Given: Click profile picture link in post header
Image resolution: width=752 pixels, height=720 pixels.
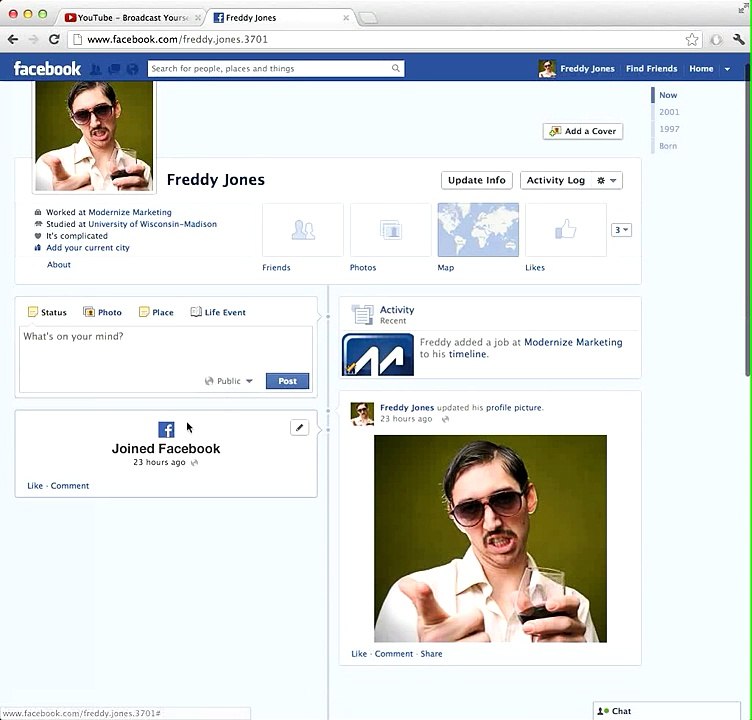Looking at the screenshot, I should click(x=514, y=408).
